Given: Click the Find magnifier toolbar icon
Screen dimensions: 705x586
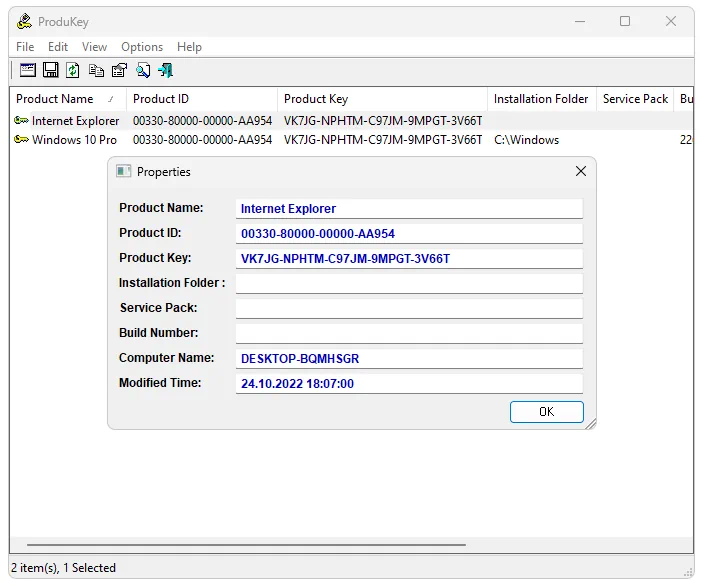Looking at the screenshot, I should click(x=143, y=70).
